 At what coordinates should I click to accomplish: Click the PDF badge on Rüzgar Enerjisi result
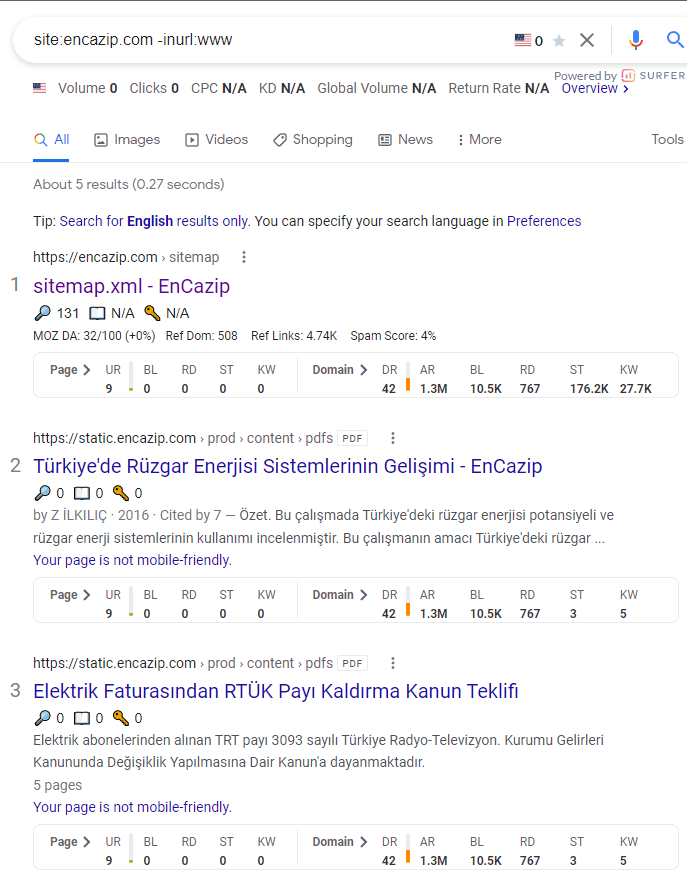click(352, 438)
